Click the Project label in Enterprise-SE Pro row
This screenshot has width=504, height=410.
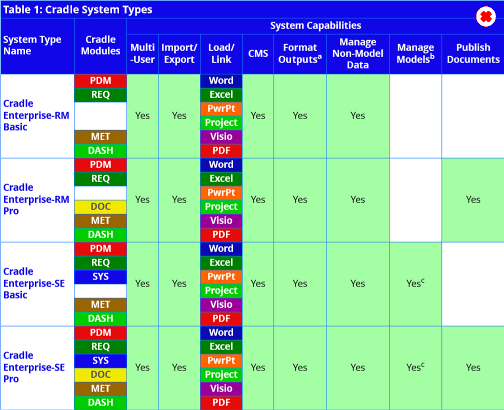coord(221,375)
